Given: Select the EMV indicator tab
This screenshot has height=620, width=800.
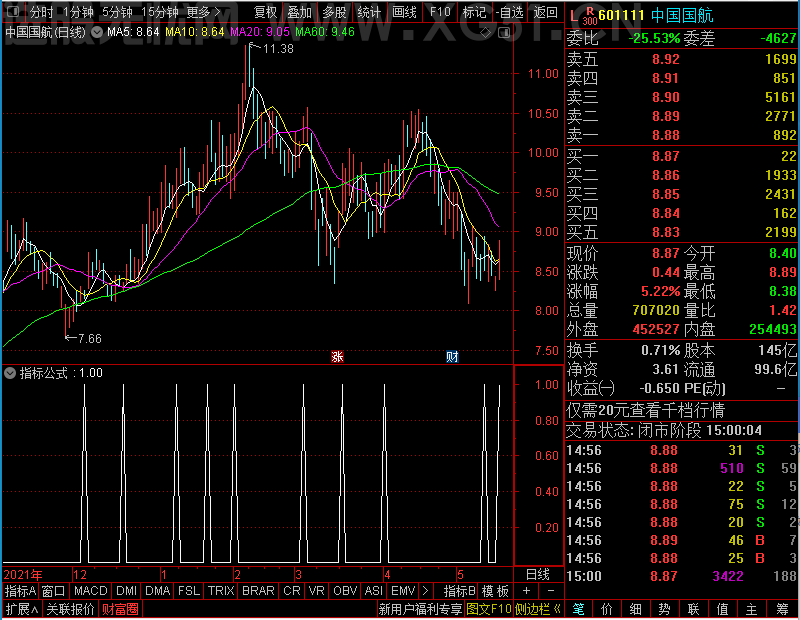Looking at the screenshot, I should pos(403,591).
